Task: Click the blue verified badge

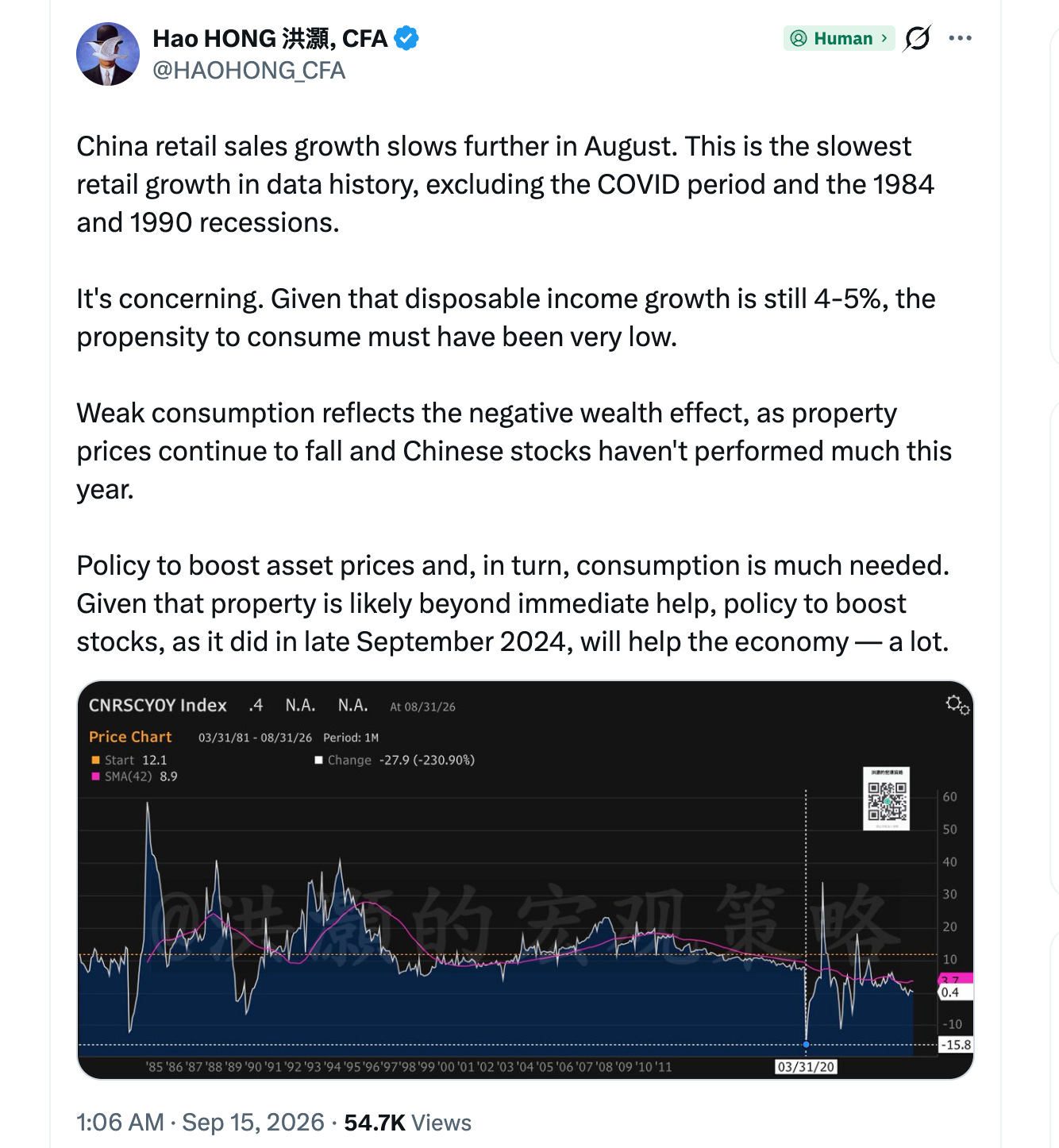Action: point(406,38)
